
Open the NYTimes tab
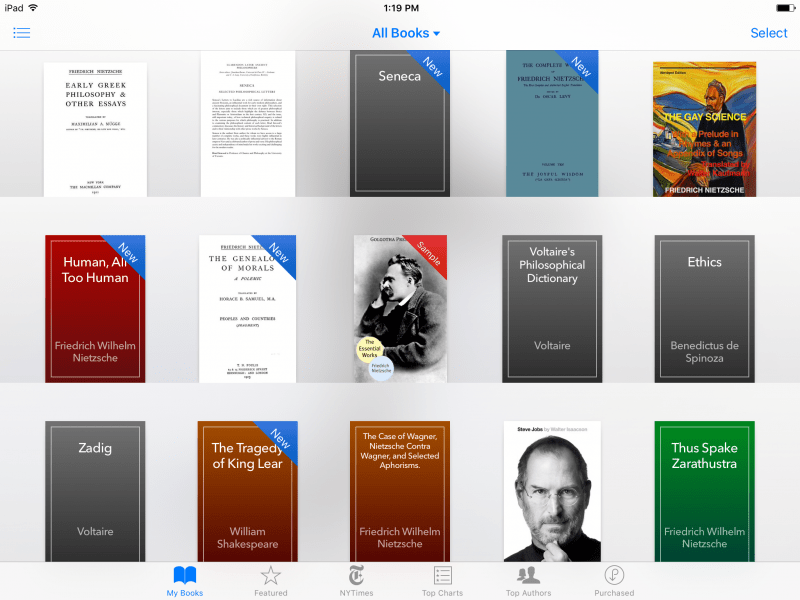[356, 581]
